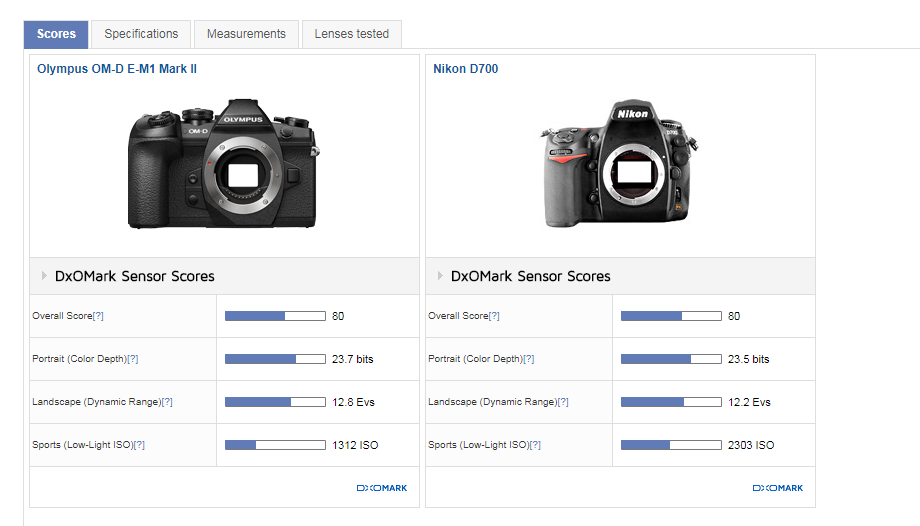Click the DxOMark logo in Nikon panel
This screenshot has width=920, height=526.
pyautogui.click(x=778, y=488)
